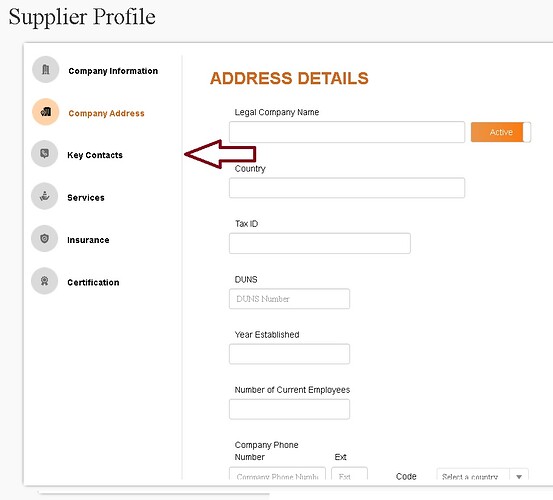Image resolution: width=553 pixels, height=500 pixels.
Task: Open the Insurance shield icon
Action: click(x=44, y=239)
